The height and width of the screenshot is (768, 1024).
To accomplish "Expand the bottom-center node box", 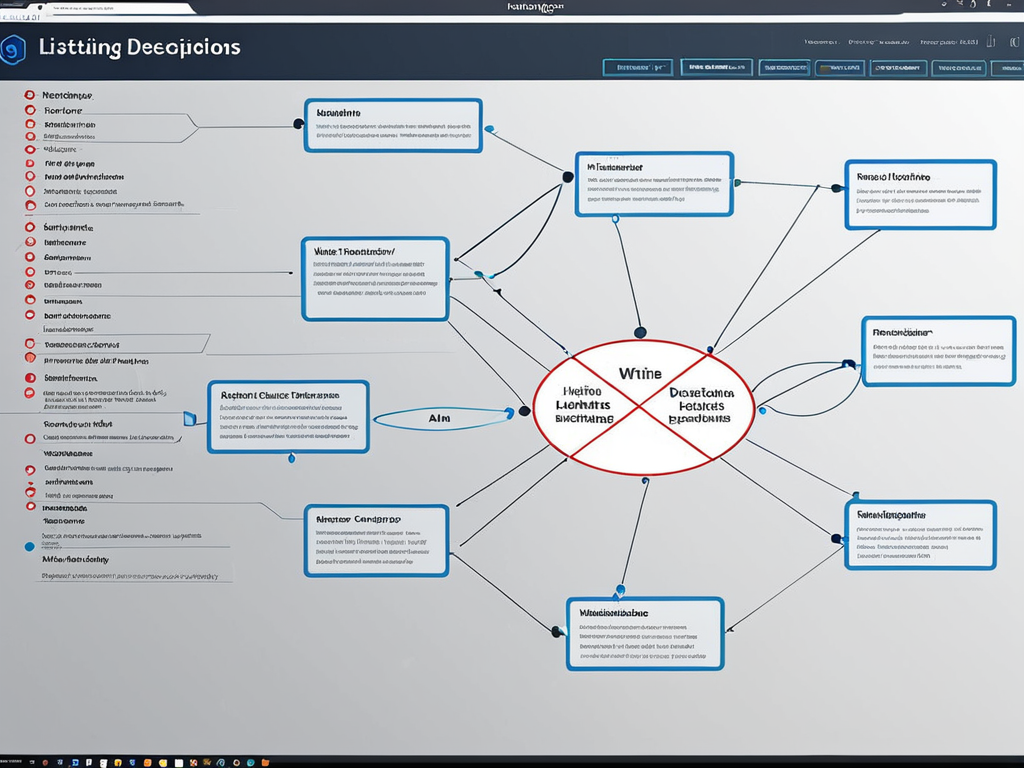I will coord(644,634).
